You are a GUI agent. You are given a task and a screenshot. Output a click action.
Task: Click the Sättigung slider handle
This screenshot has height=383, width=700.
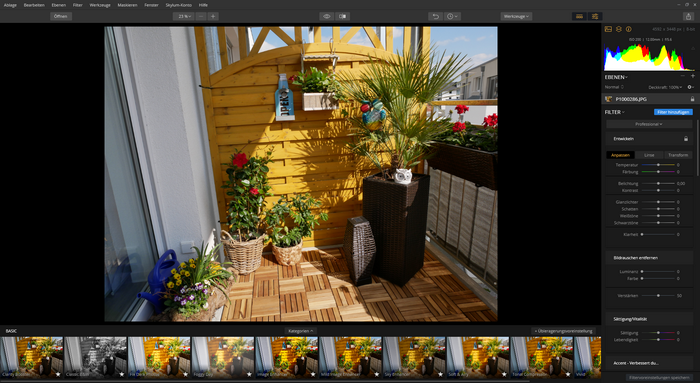pos(658,333)
